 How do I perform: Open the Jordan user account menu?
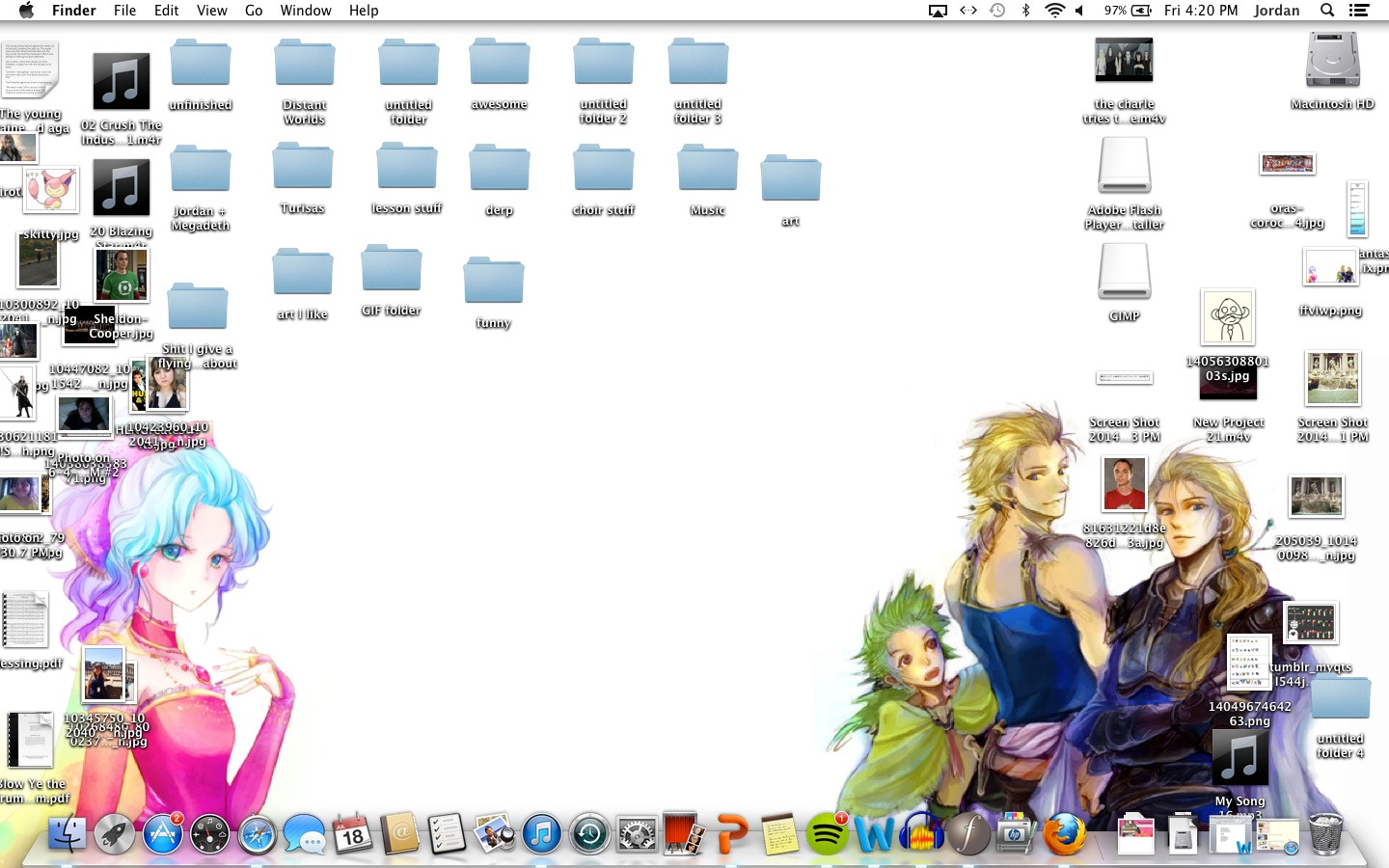(x=1276, y=11)
